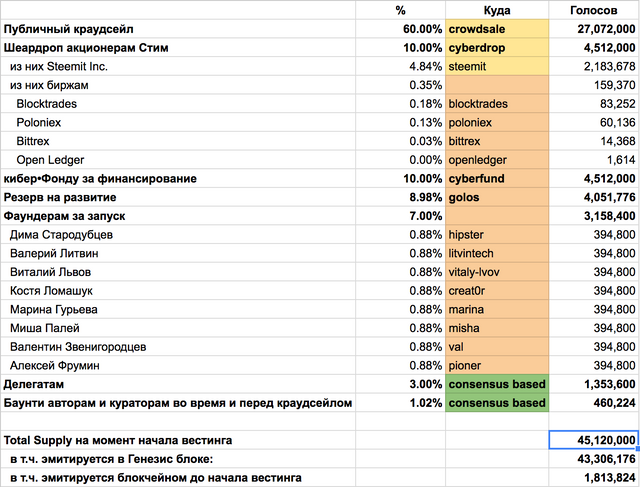Click the 'Шеардроп акционерам Стим' cell
Screen dimensions: 640x487
tap(178, 48)
